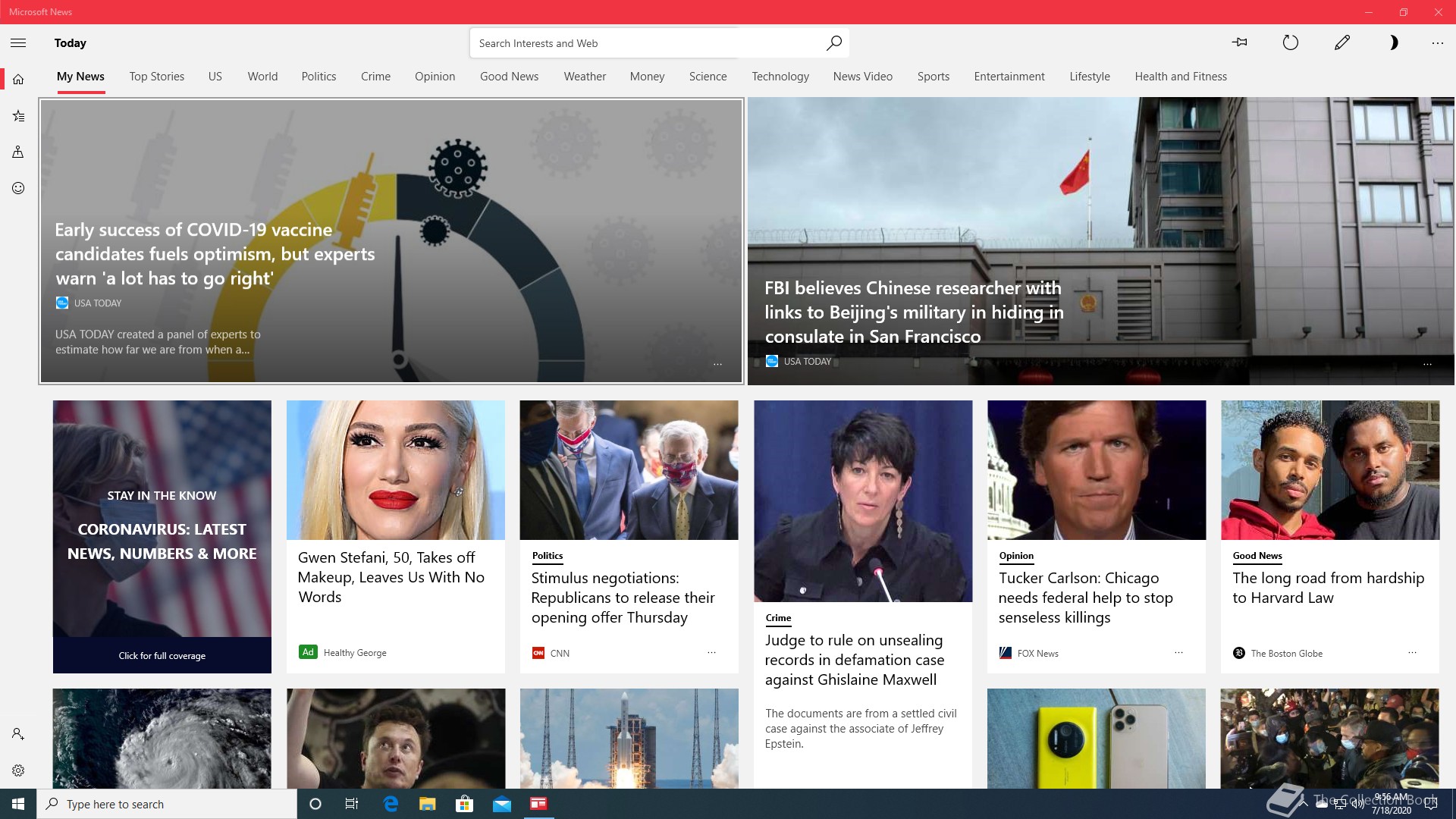Image resolution: width=1456 pixels, height=819 pixels.
Task: Click the taskbar Type here to search box
Action: click(x=167, y=804)
